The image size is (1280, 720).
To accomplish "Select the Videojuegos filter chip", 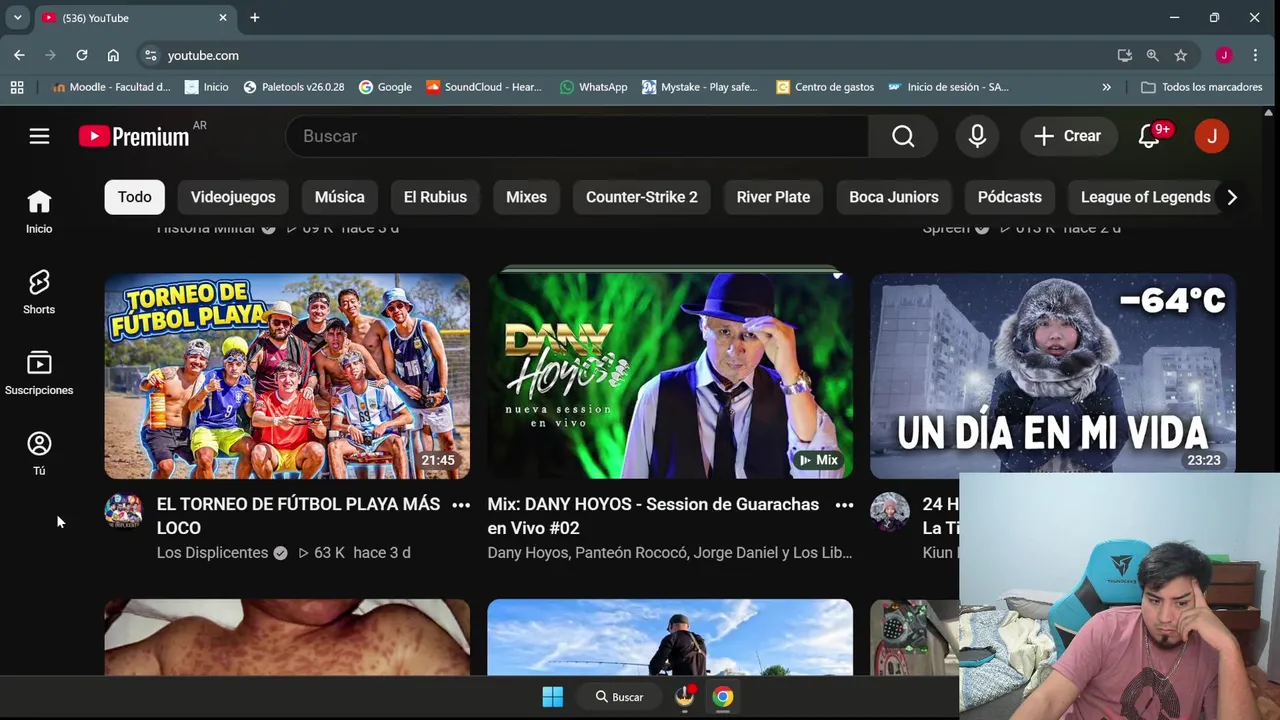I will coord(233,197).
